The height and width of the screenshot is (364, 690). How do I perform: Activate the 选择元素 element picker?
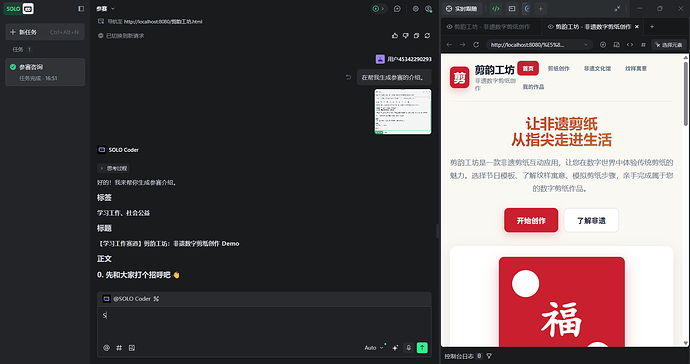click(668, 44)
